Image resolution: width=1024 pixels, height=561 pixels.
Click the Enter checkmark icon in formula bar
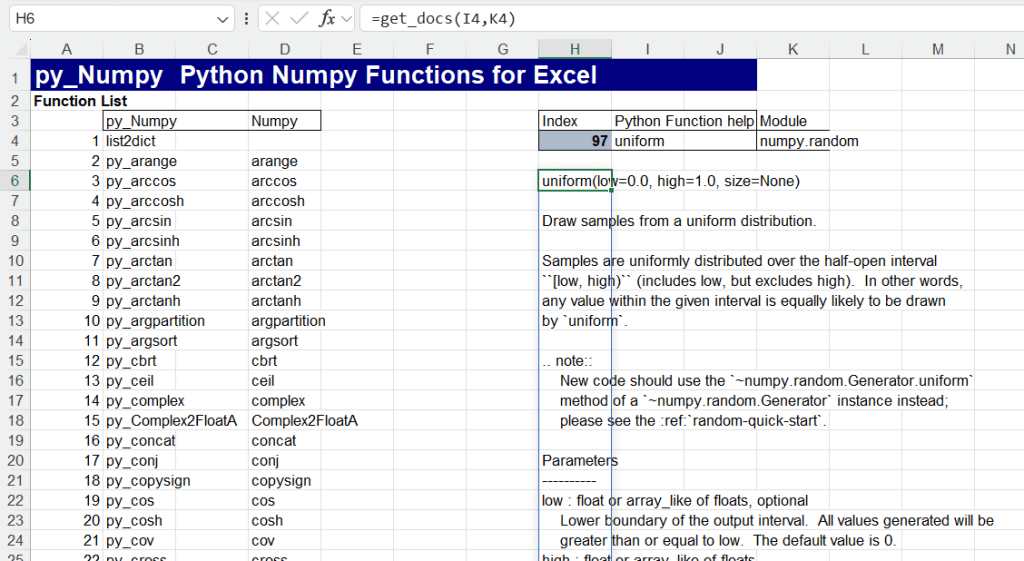click(299, 19)
